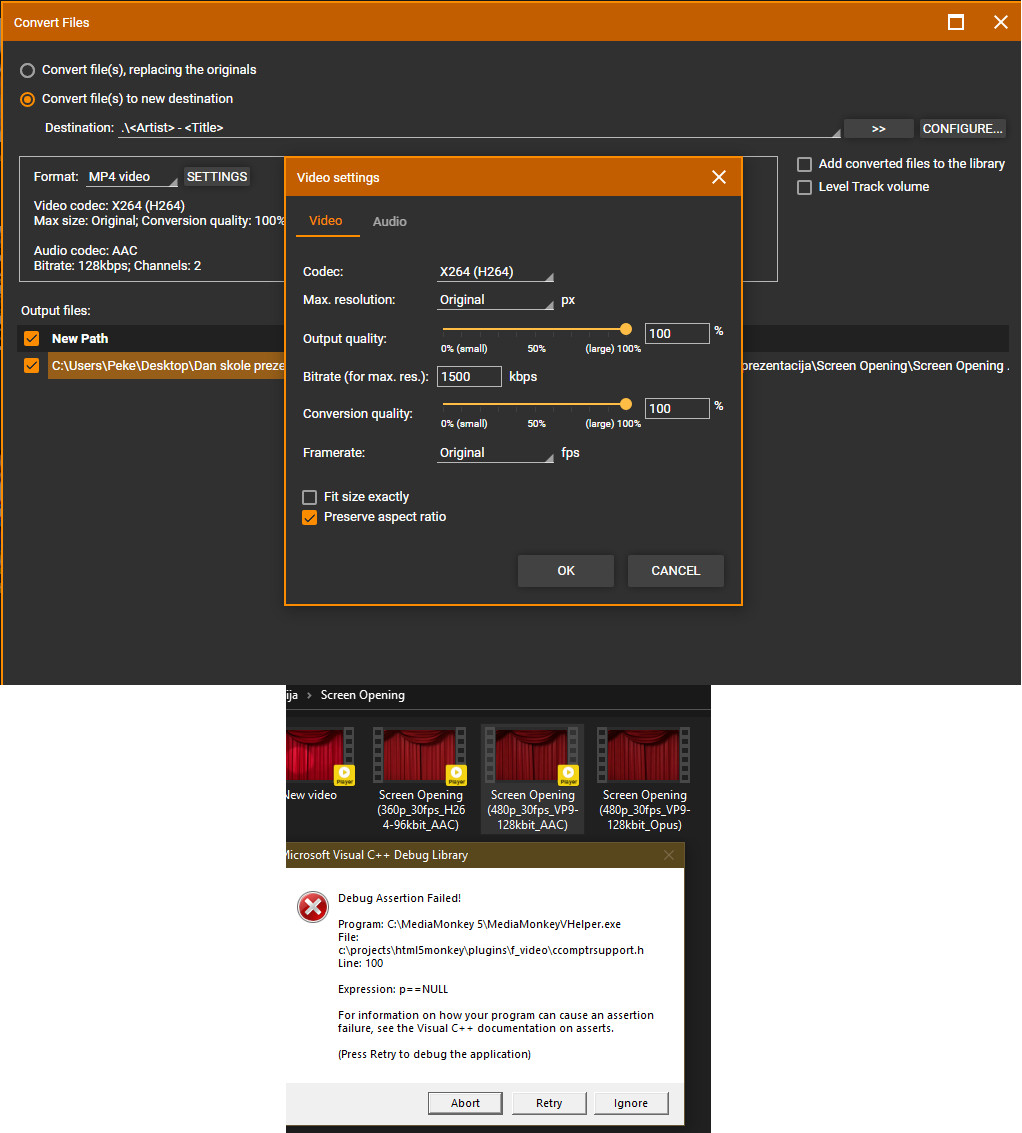Select the Video tab
Screen dimensions: 1022x1133
coord(326,221)
